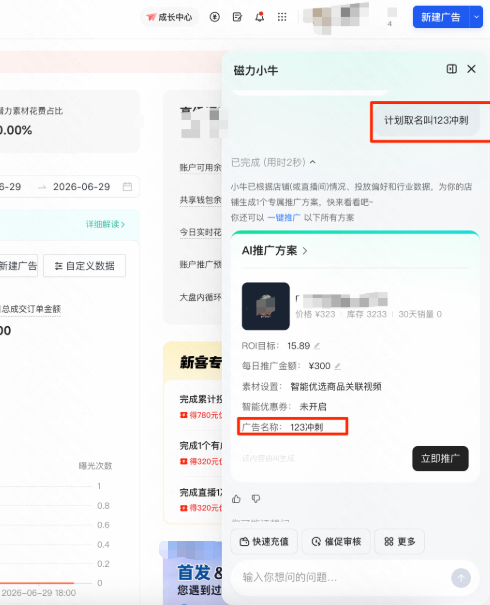The width and height of the screenshot is (490, 605).
Task: Click the product thumbnail image
Action: pyautogui.click(x=266, y=306)
